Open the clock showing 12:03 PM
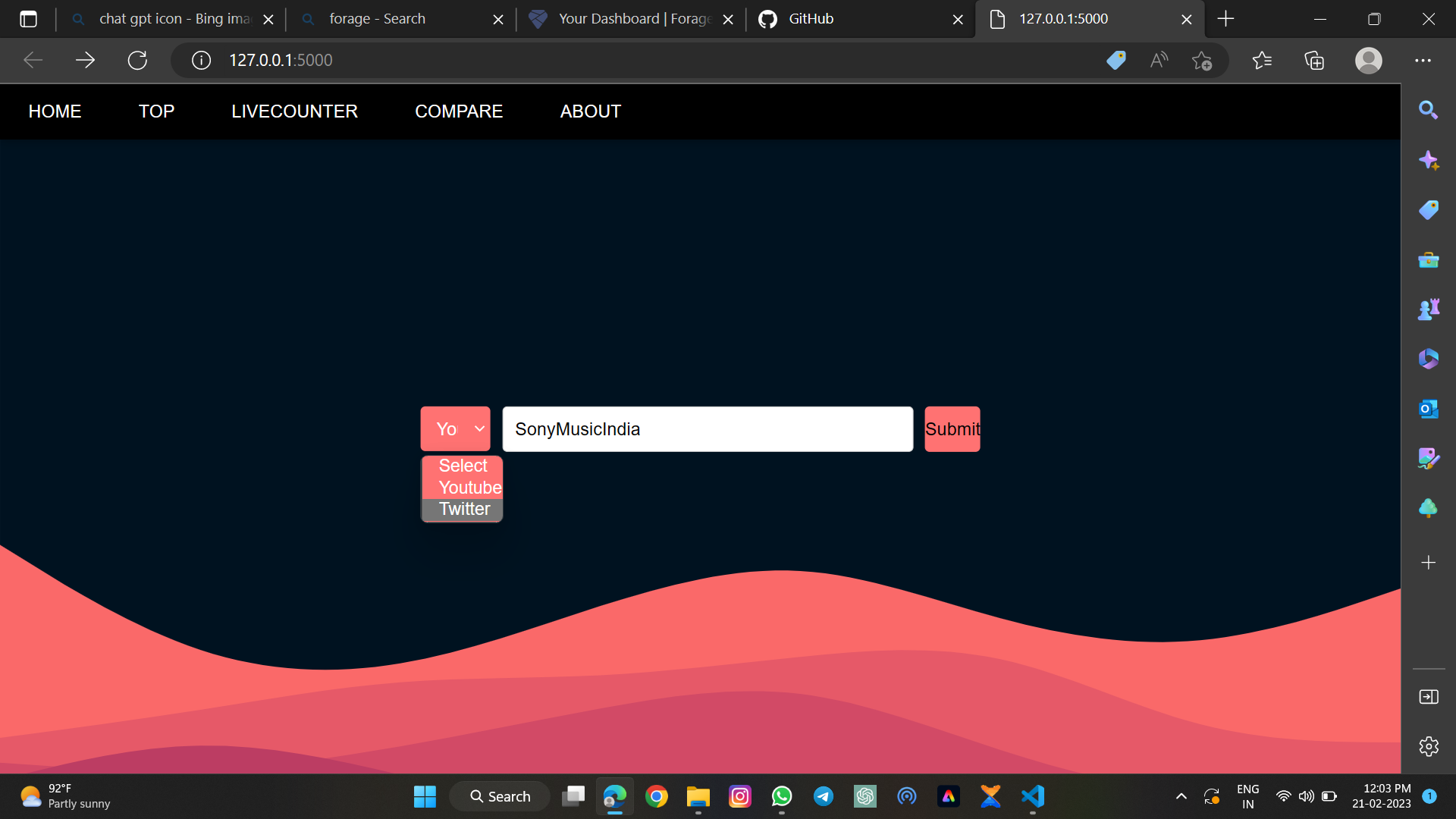The image size is (1456, 819). (1381, 796)
